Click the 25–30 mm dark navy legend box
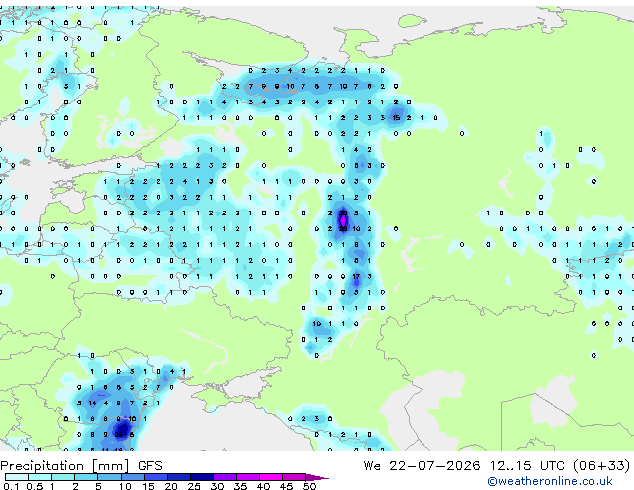634x490 pixels. click(202, 477)
